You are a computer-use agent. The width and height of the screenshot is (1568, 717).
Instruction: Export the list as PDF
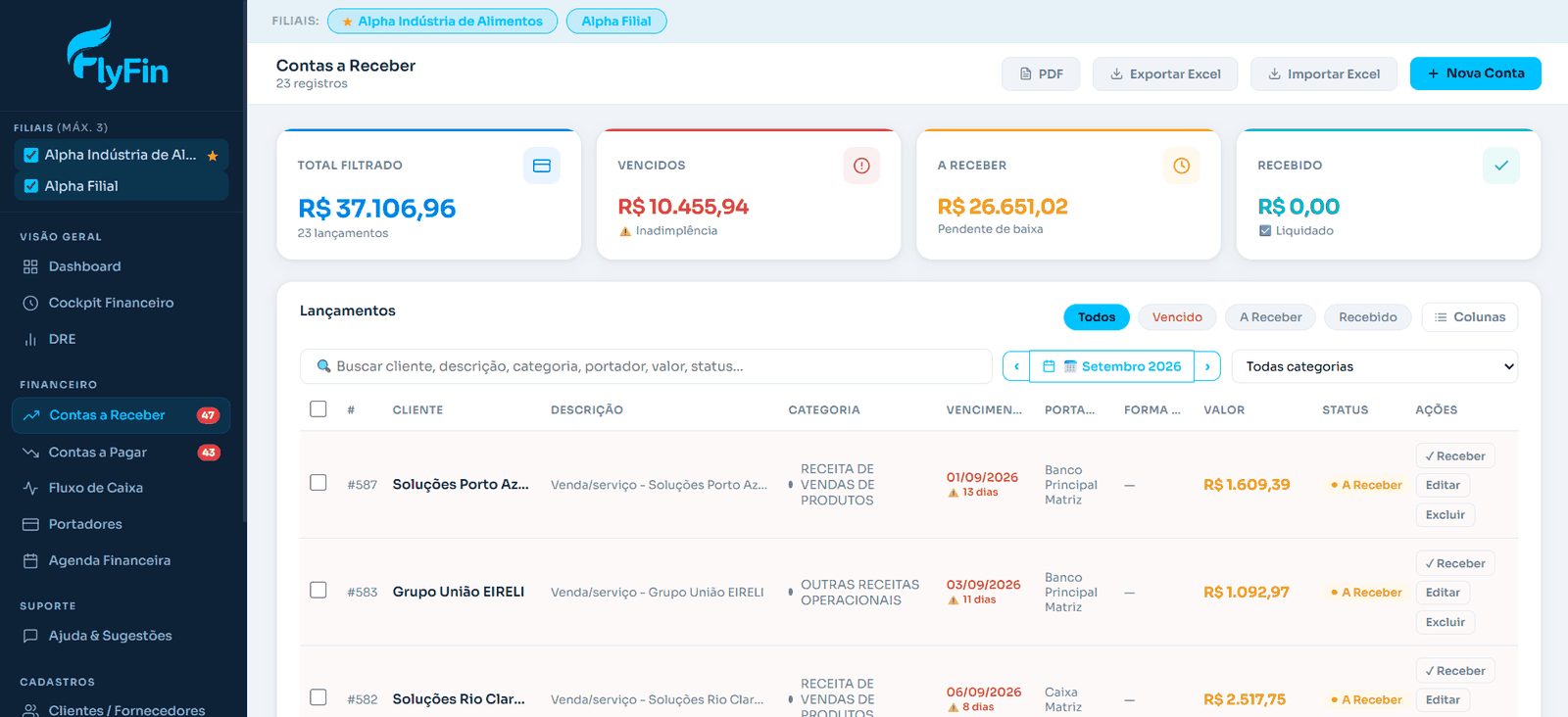[1041, 73]
